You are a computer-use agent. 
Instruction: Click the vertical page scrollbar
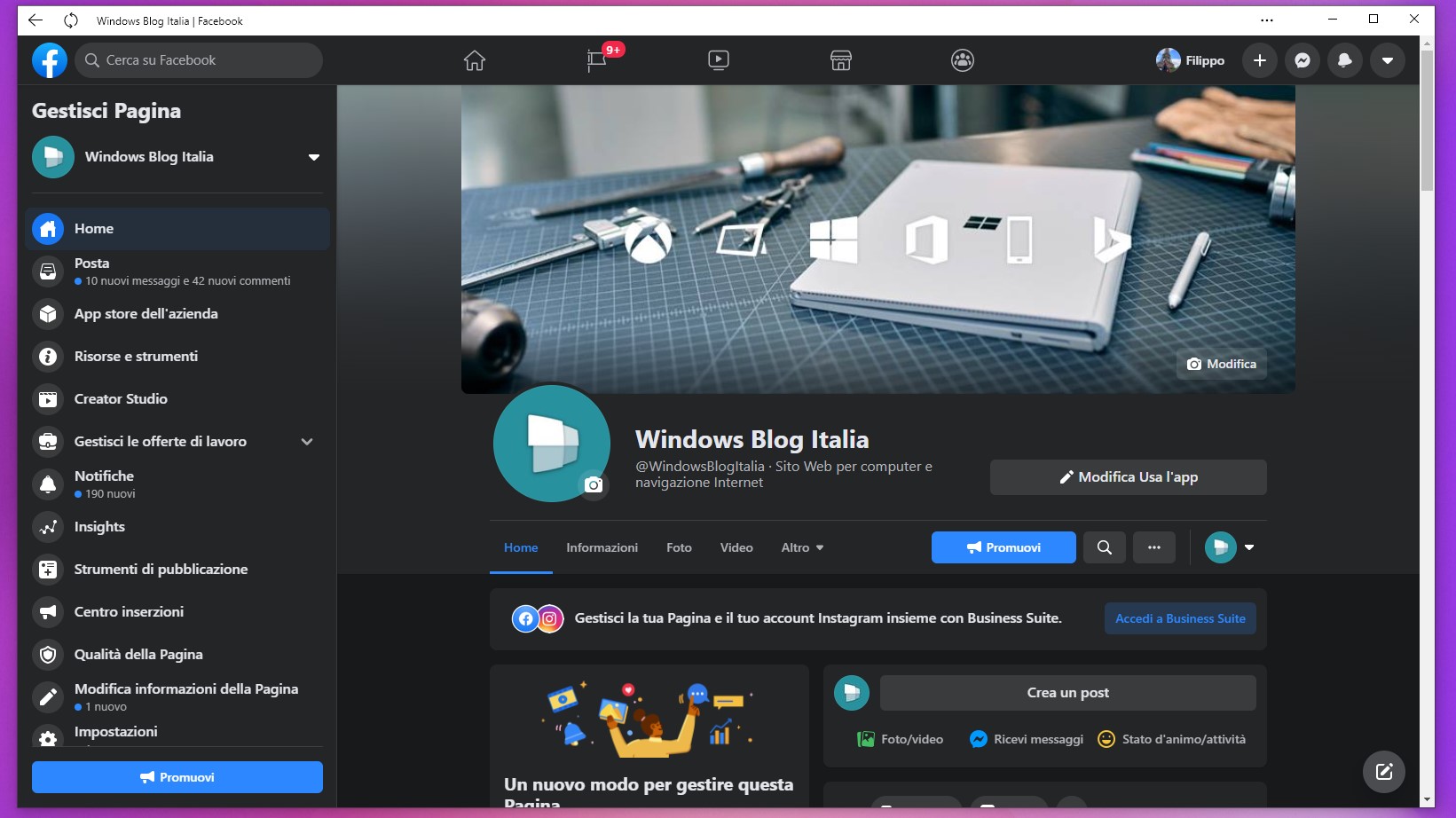pos(1427,121)
